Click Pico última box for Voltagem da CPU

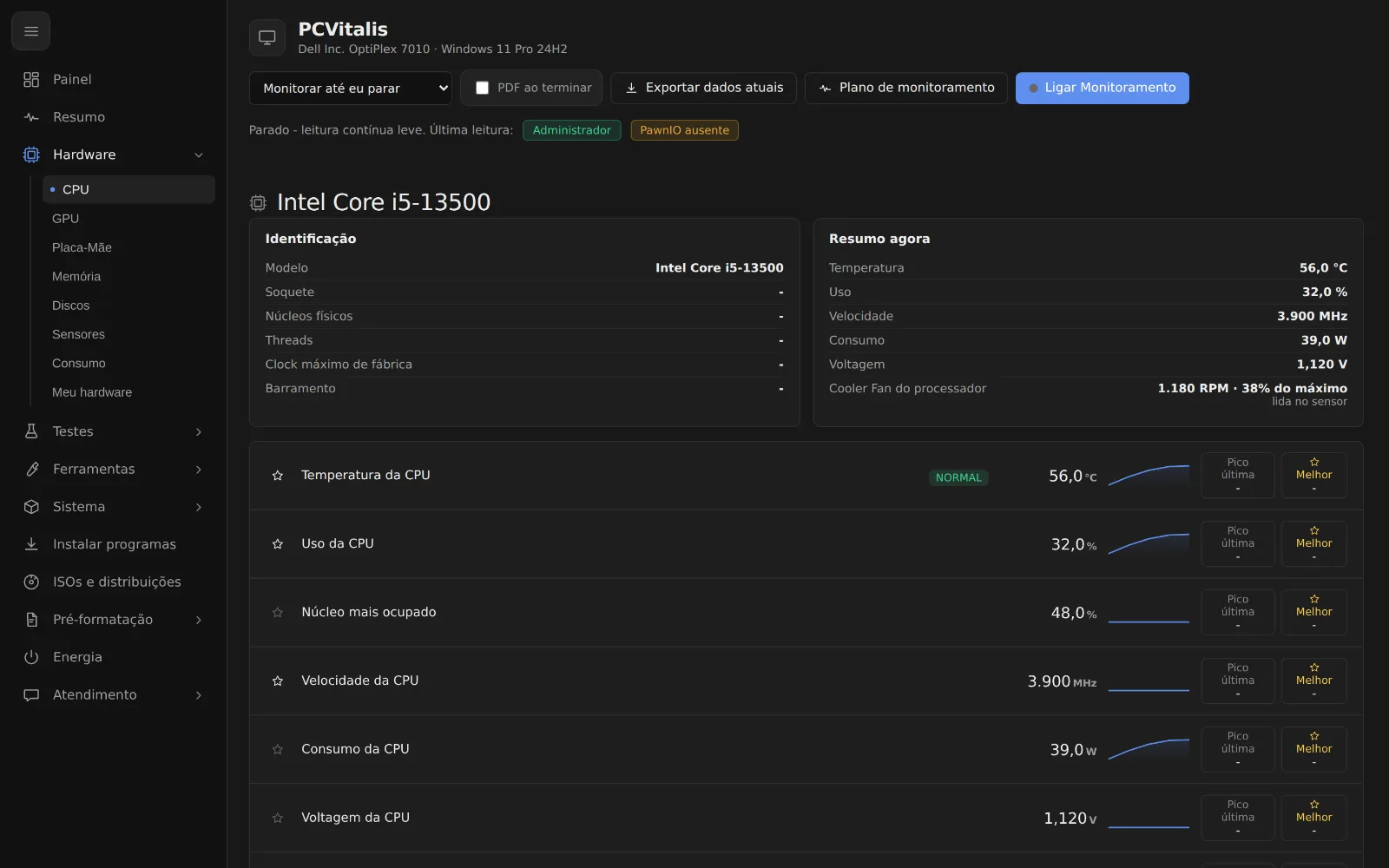[x=1238, y=818]
